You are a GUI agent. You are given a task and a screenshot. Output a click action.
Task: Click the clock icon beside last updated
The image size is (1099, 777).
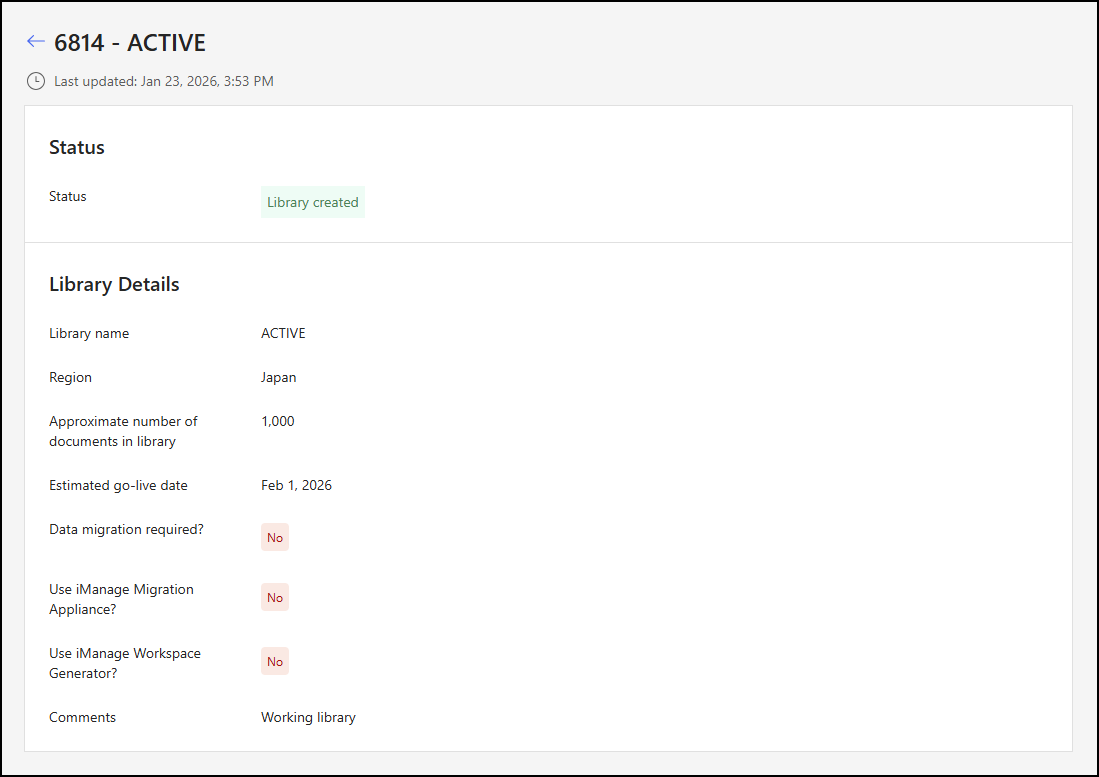pyautogui.click(x=35, y=81)
